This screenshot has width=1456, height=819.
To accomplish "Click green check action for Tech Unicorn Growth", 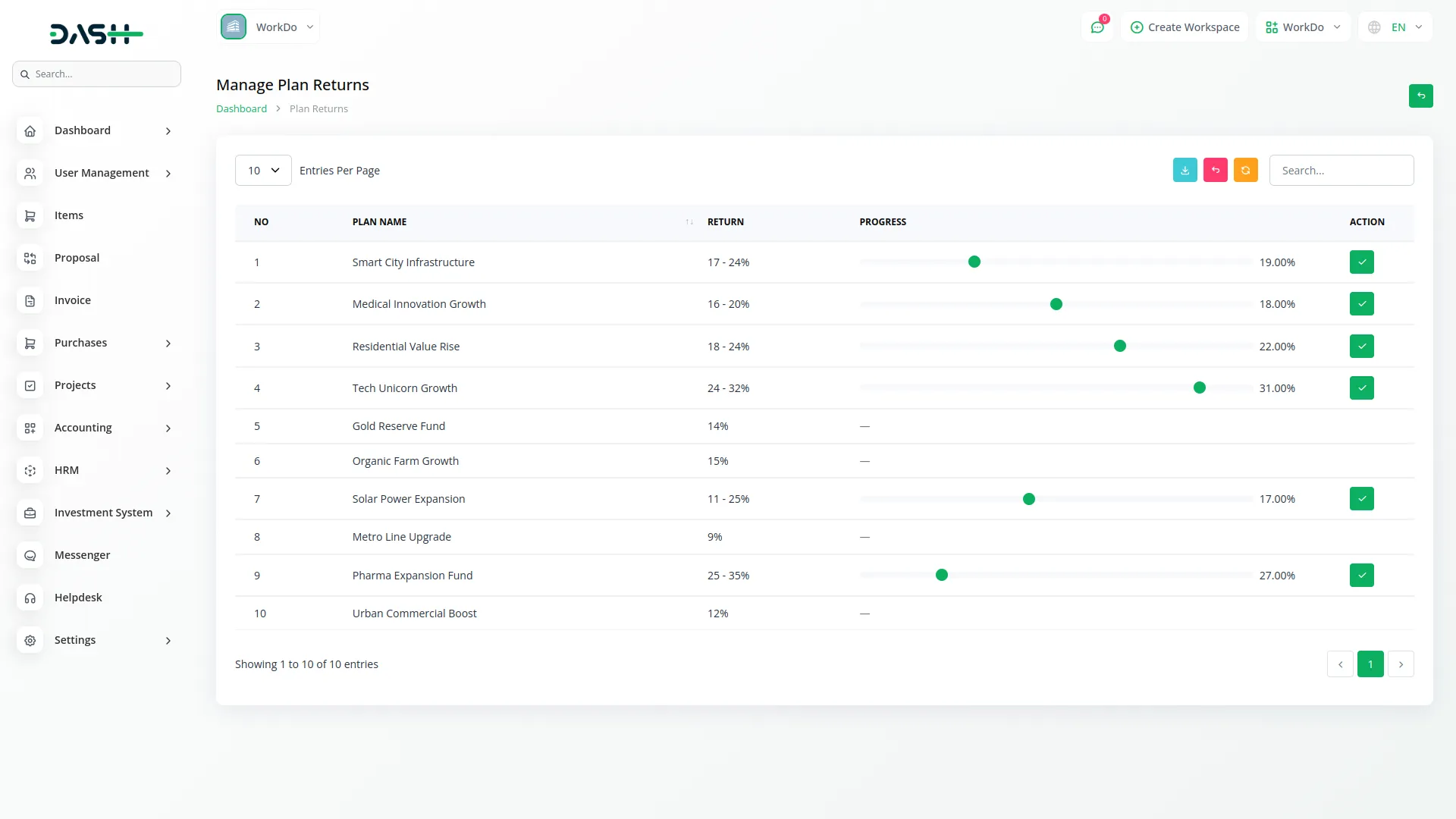I will (x=1361, y=388).
